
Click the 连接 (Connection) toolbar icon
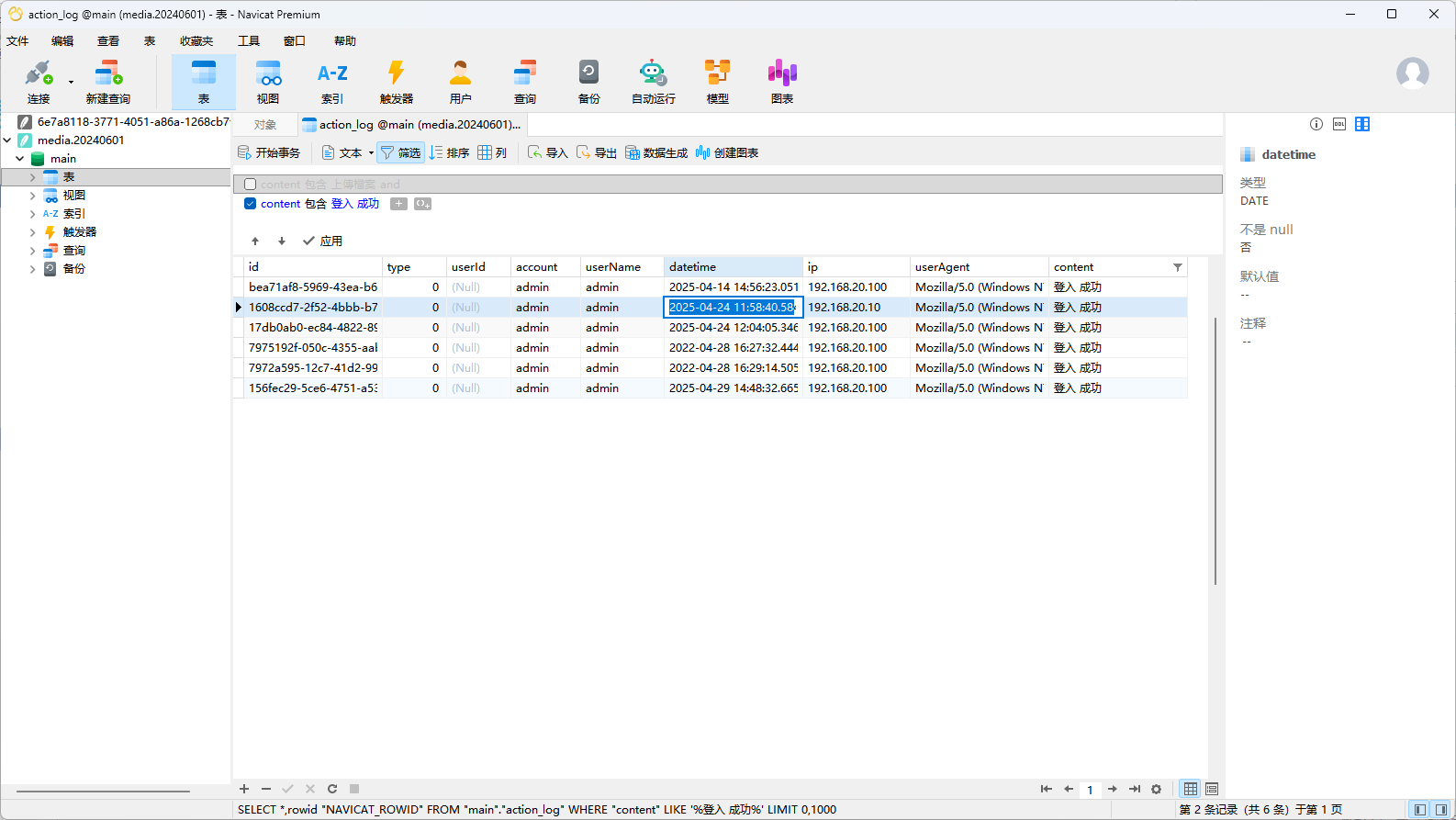39,81
